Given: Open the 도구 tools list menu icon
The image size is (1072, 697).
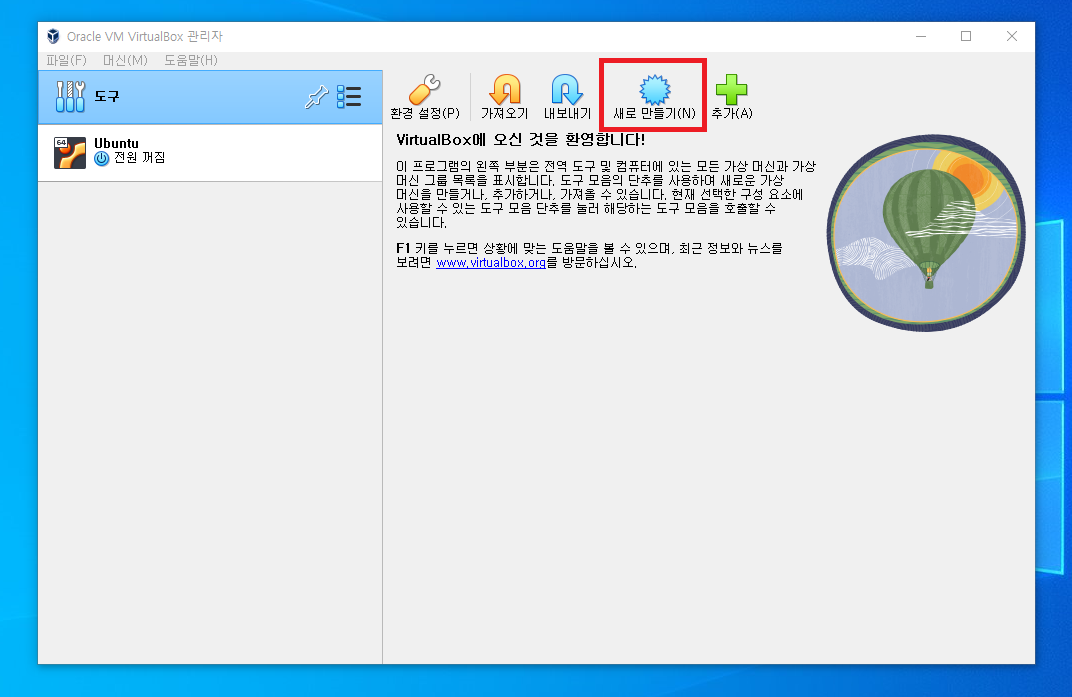Looking at the screenshot, I should point(349,96).
